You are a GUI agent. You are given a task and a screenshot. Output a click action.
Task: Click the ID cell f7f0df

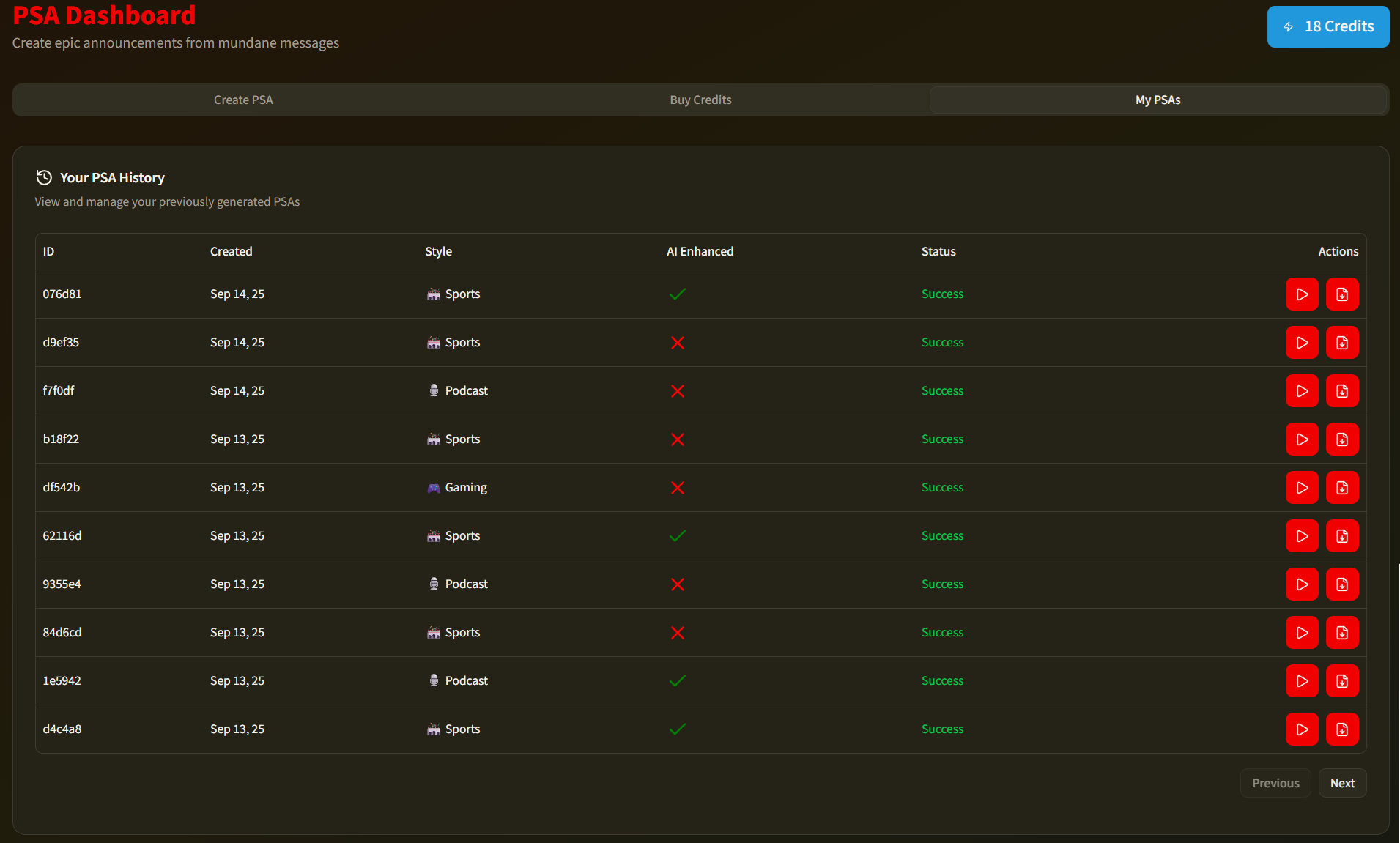click(59, 390)
